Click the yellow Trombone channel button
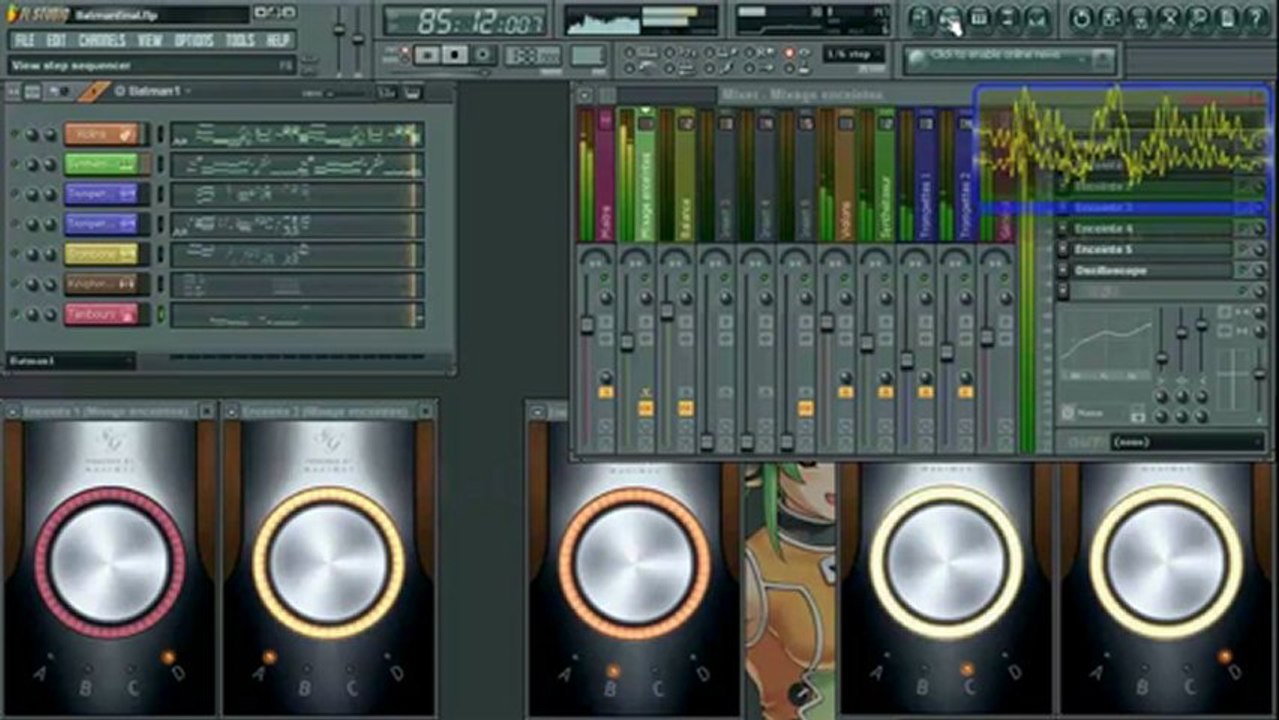This screenshot has width=1279, height=720. tap(101, 254)
